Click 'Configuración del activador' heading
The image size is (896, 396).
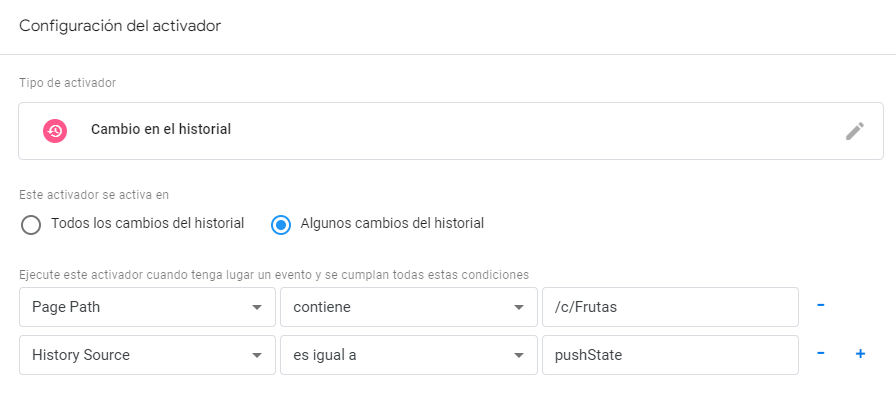[120, 26]
